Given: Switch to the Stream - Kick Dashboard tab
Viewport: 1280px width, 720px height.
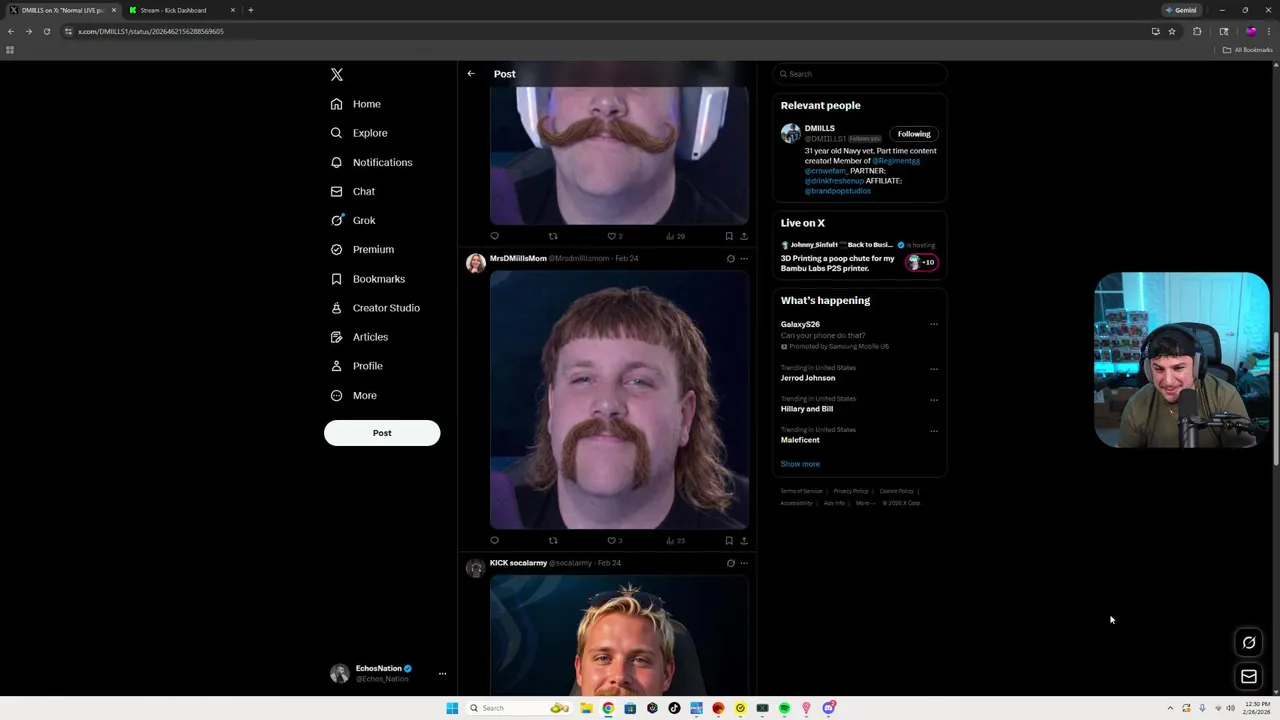Looking at the screenshot, I should click(x=183, y=10).
